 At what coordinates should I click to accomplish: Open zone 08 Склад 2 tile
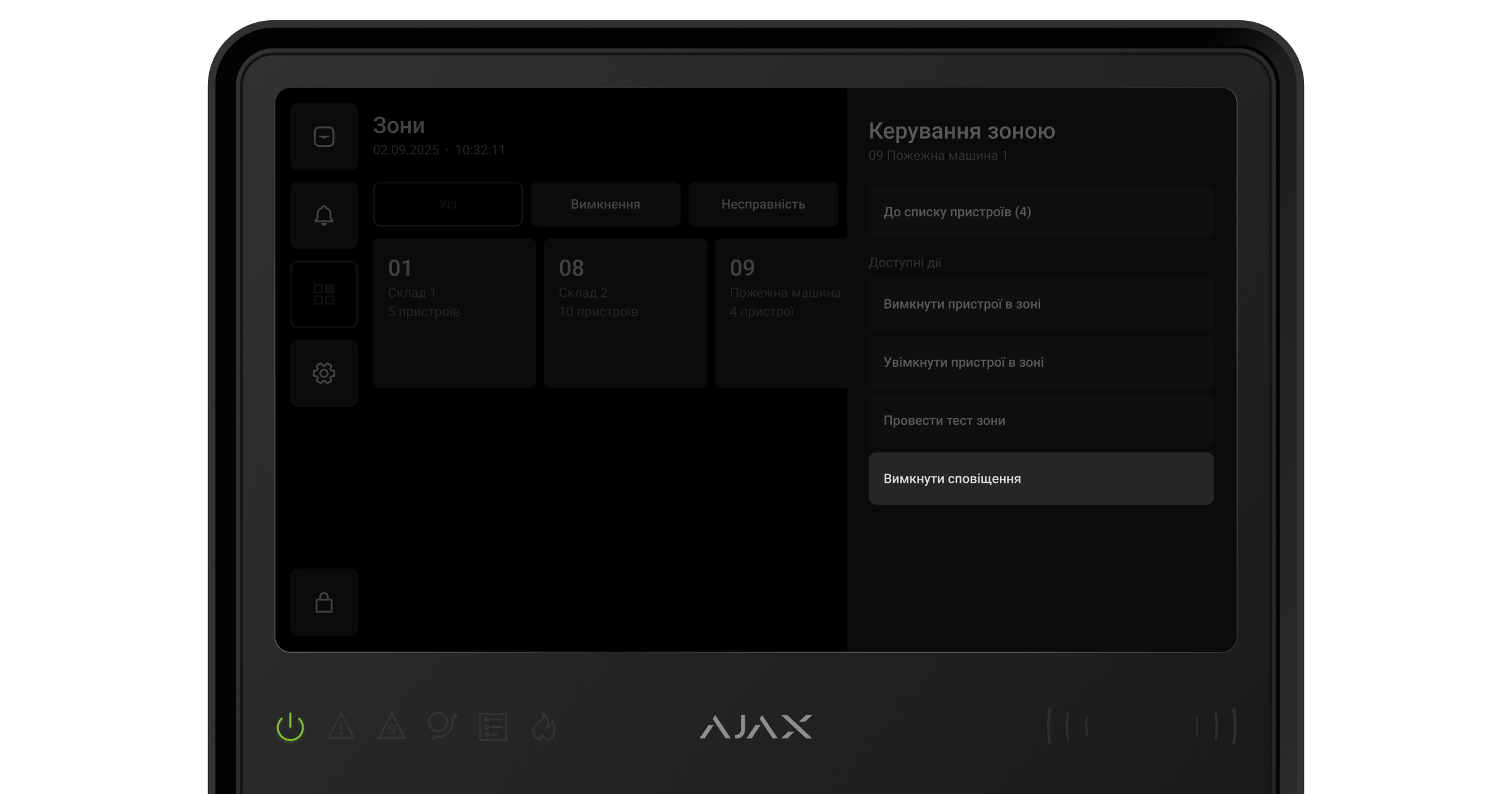(x=625, y=313)
